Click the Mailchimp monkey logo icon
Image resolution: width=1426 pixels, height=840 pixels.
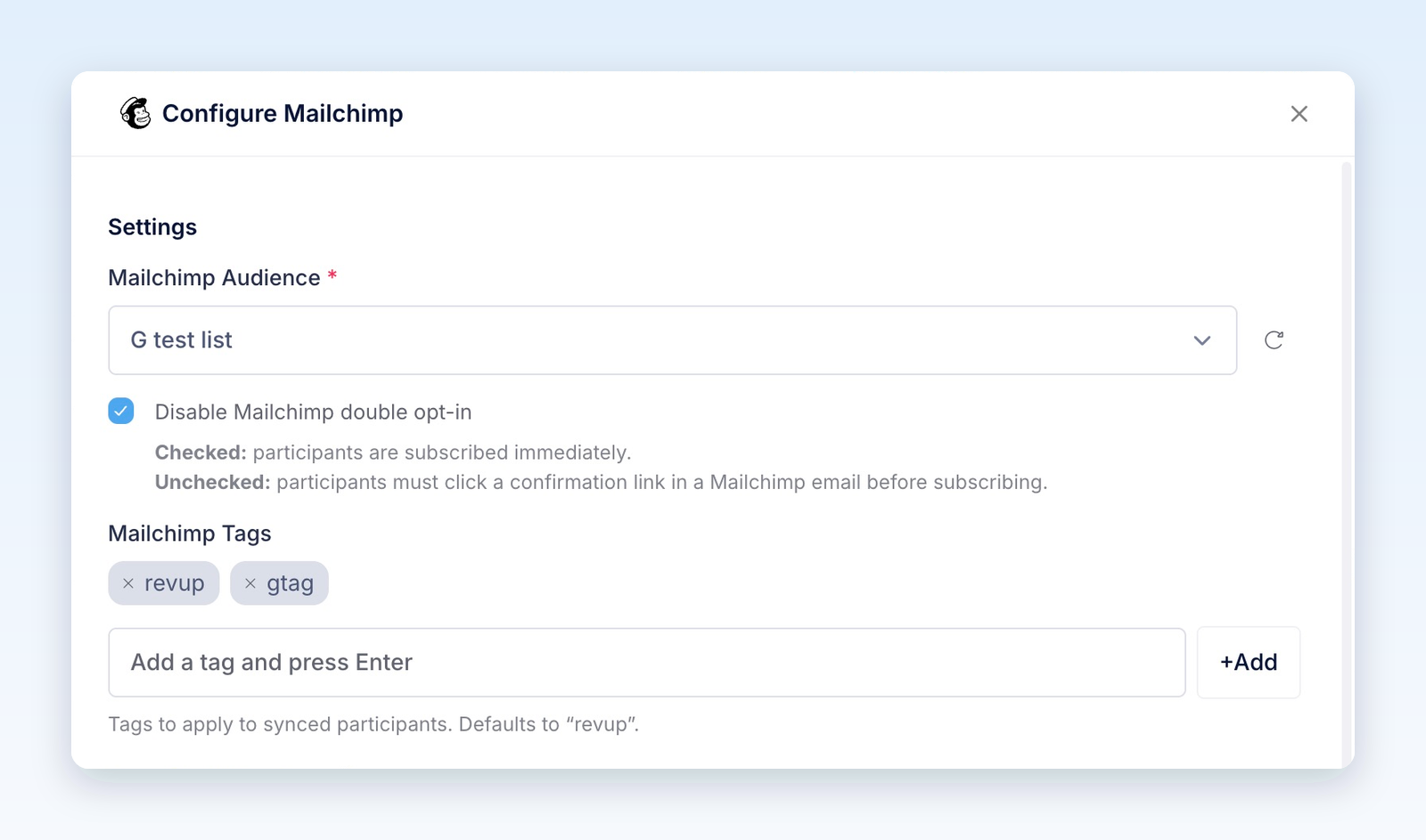click(135, 113)
